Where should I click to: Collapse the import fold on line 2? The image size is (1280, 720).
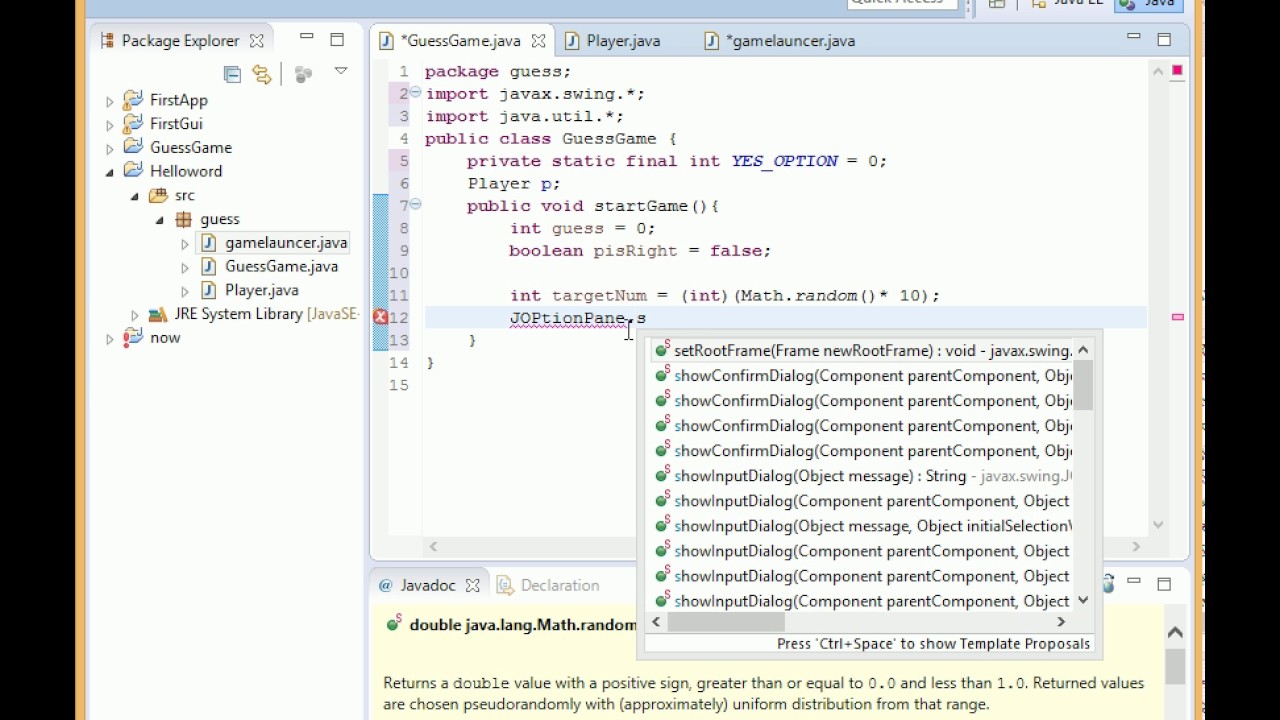(x=415, y=92)
